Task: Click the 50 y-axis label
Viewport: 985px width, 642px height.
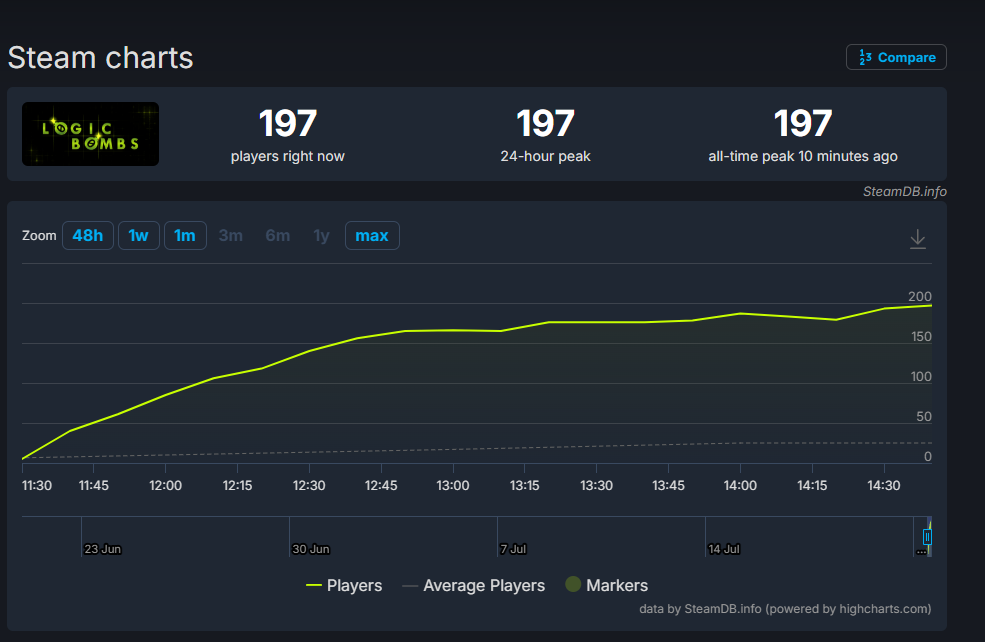Action: coord(923,416)
